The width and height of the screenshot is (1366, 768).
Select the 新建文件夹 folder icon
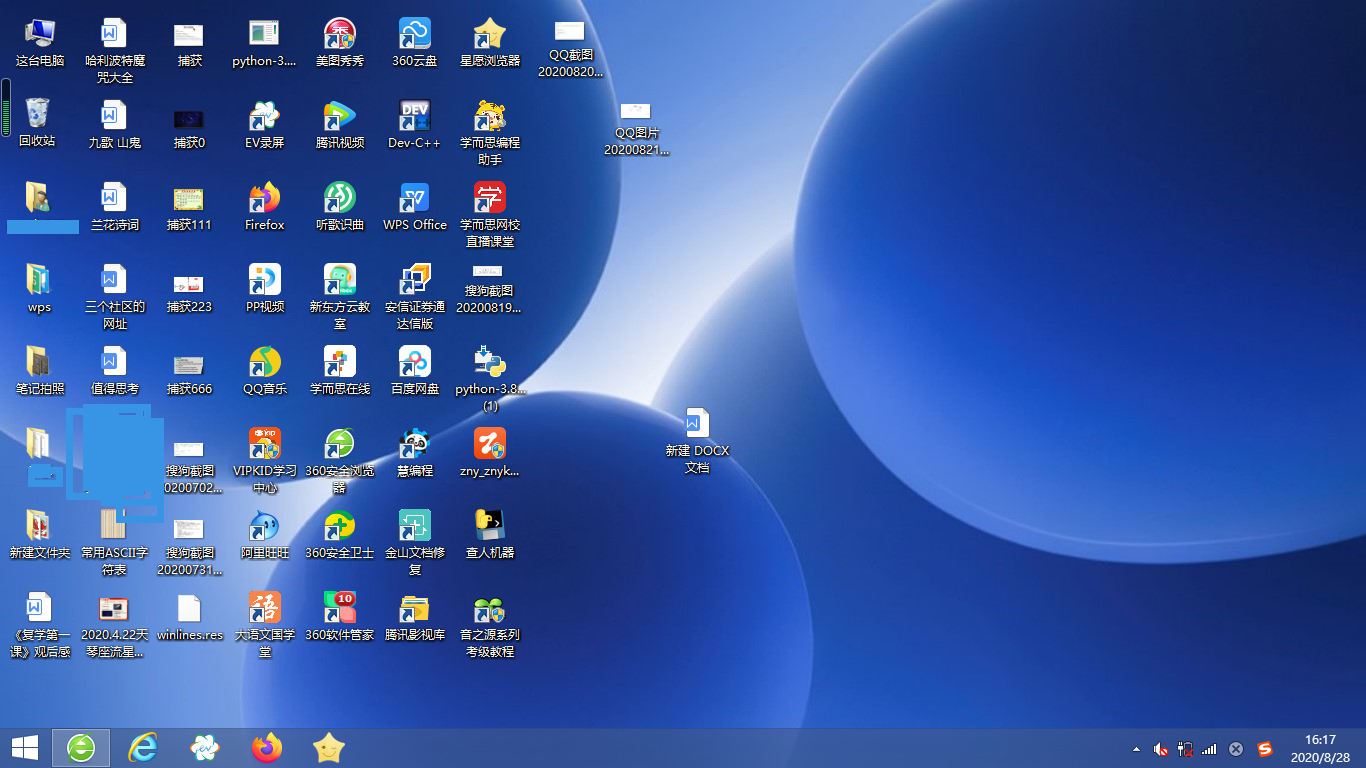40,535
